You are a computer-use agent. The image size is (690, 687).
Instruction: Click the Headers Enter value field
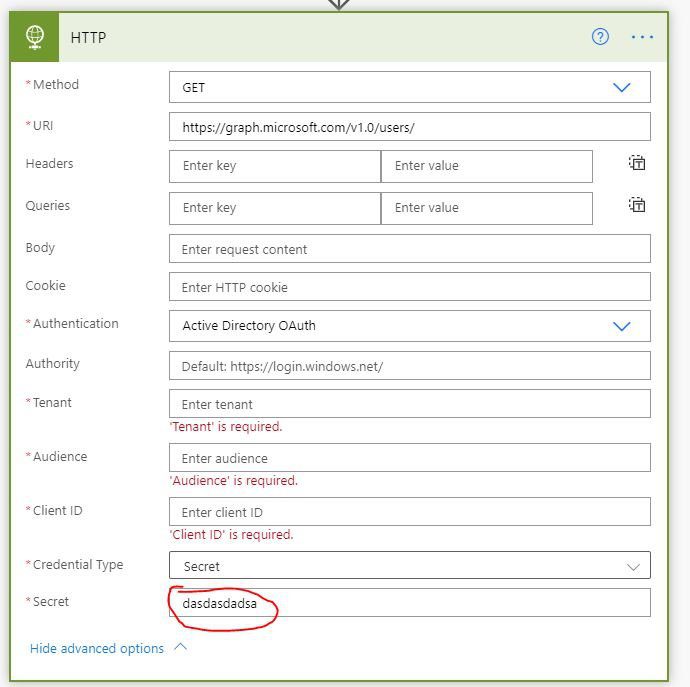pyautogui.click(x=487, y=166)
